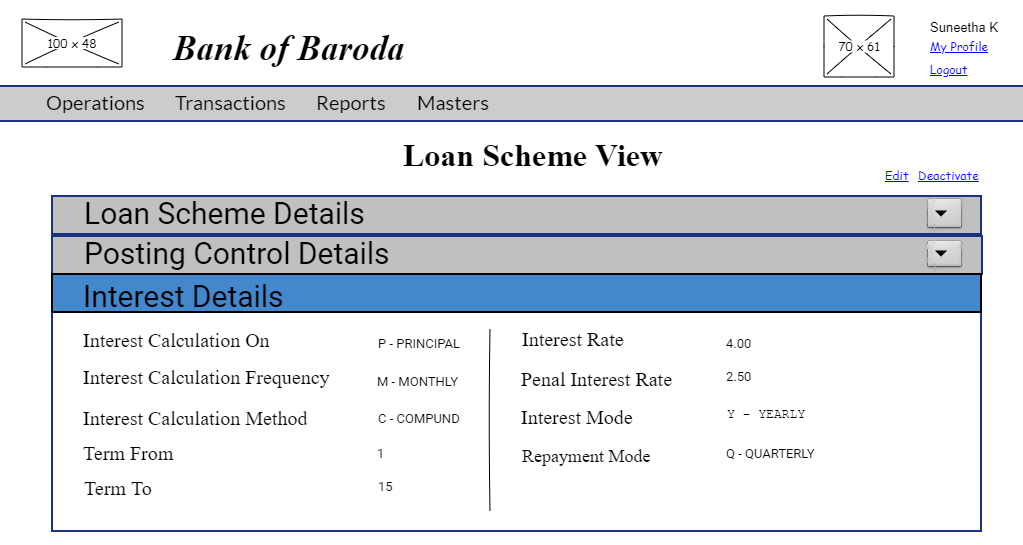Click the Term From label

129,454
